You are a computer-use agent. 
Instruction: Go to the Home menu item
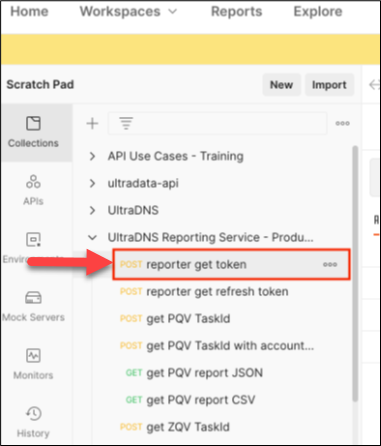coord(29,12)
